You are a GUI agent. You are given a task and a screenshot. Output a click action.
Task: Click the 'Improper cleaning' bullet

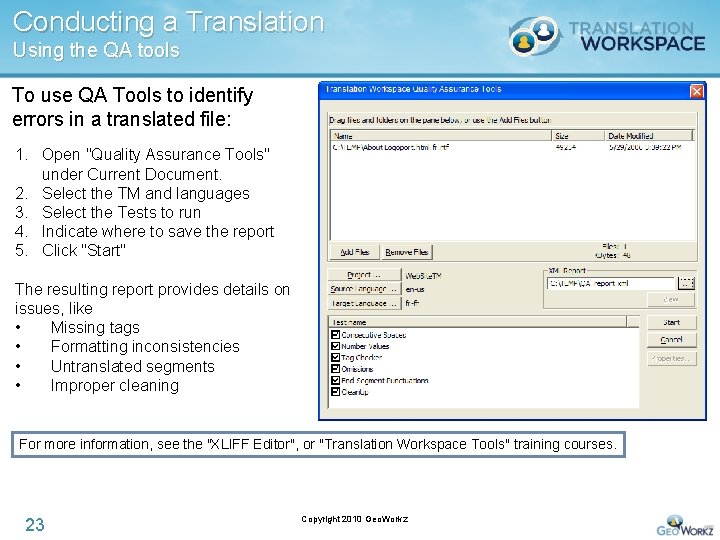pos(115,385)
